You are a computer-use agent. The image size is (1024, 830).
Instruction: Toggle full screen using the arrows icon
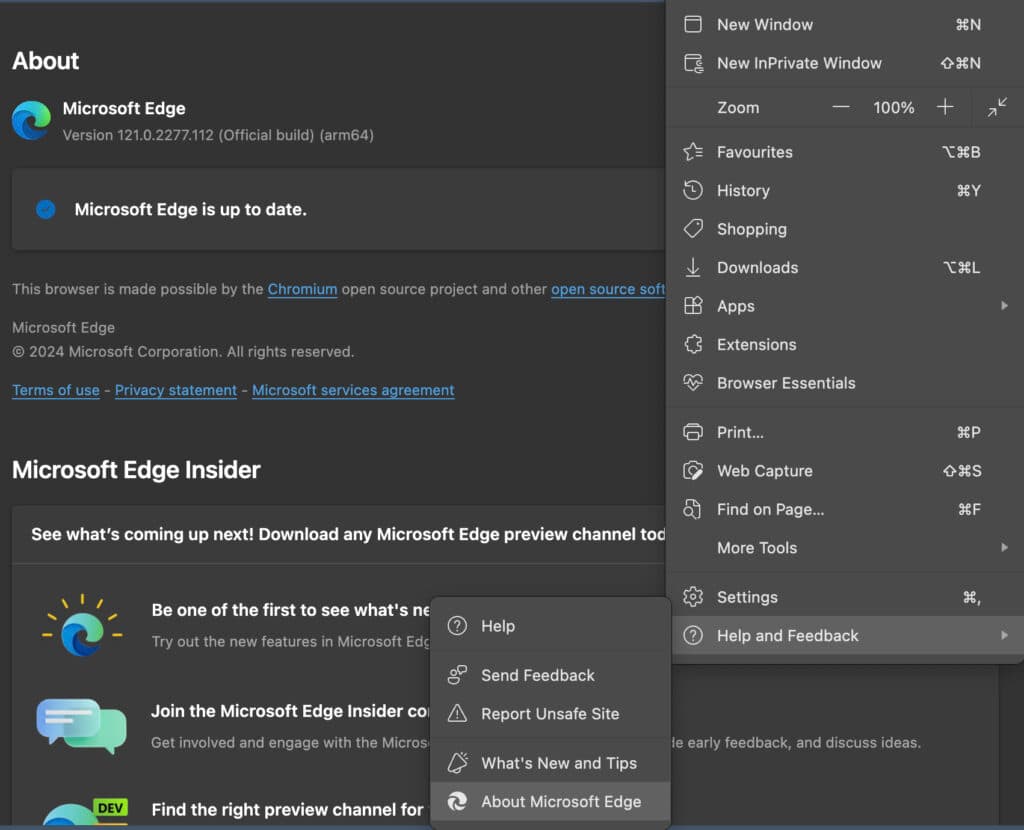[x=997, y=107]
